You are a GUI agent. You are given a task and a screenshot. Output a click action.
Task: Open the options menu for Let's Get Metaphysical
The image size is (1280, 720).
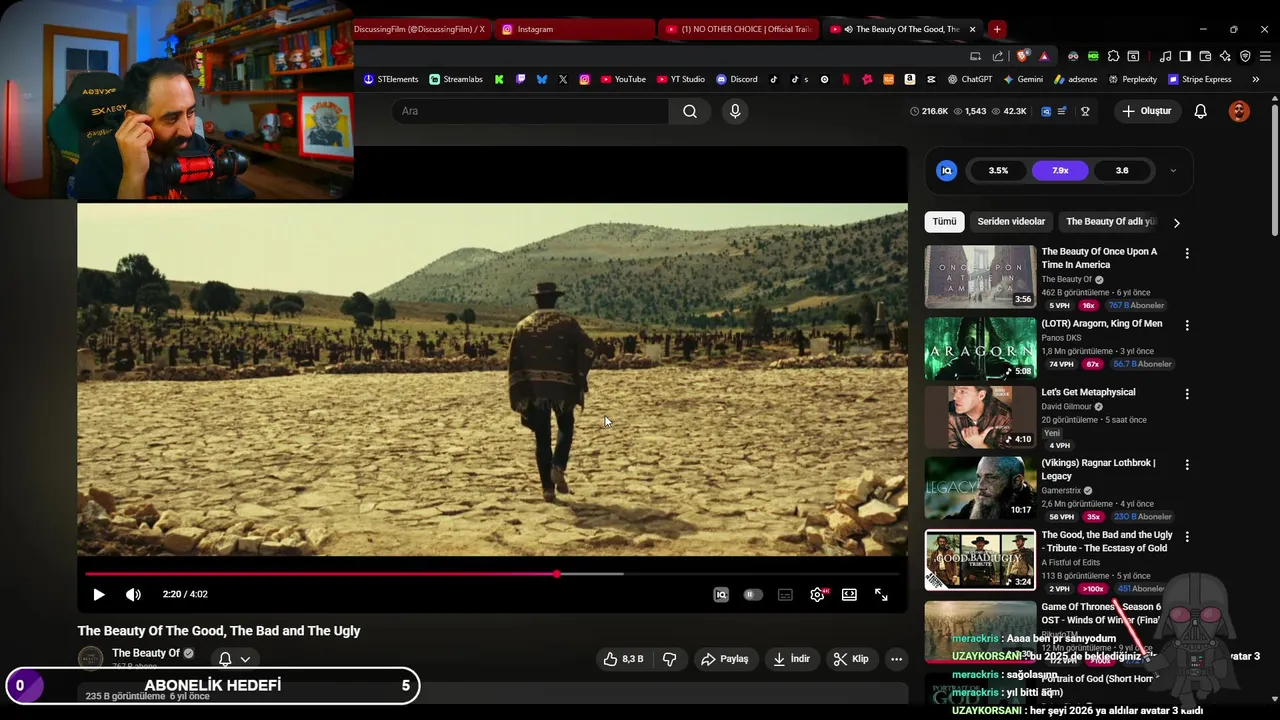(x=1187, y=395)
